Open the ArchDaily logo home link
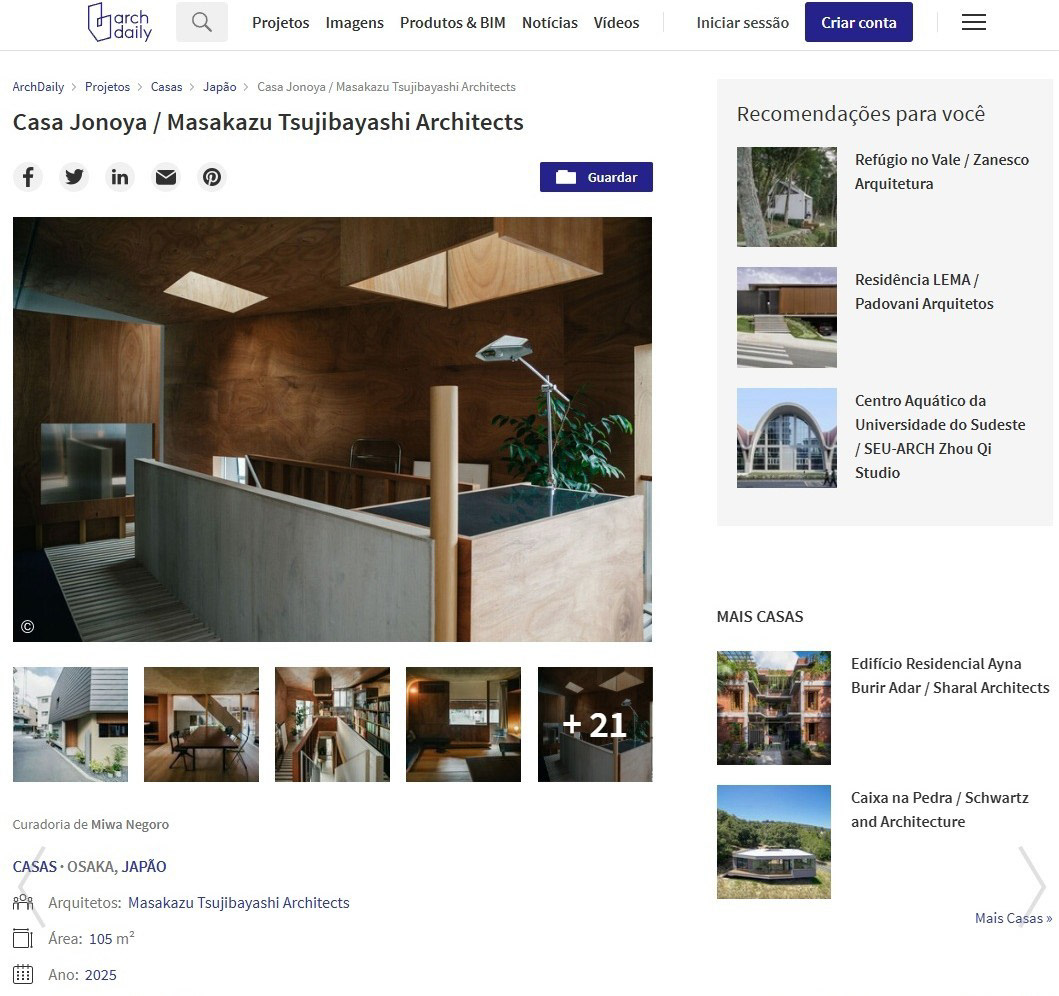Viewport: 1059px width, 996px height. tap(120, 22)
